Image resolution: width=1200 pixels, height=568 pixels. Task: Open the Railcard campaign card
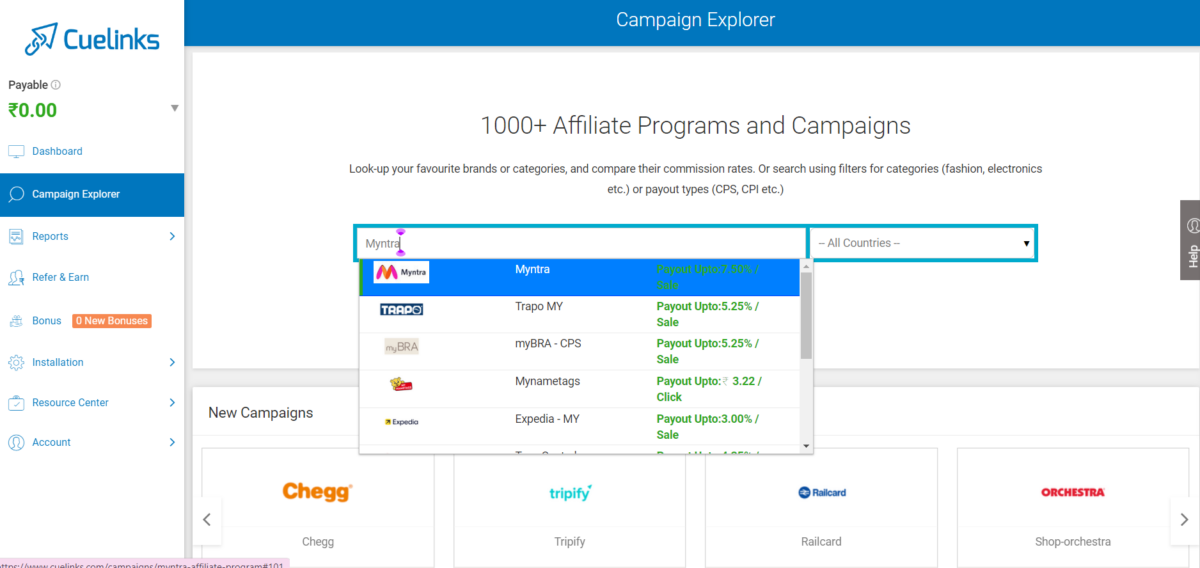[x=821, y=508]
